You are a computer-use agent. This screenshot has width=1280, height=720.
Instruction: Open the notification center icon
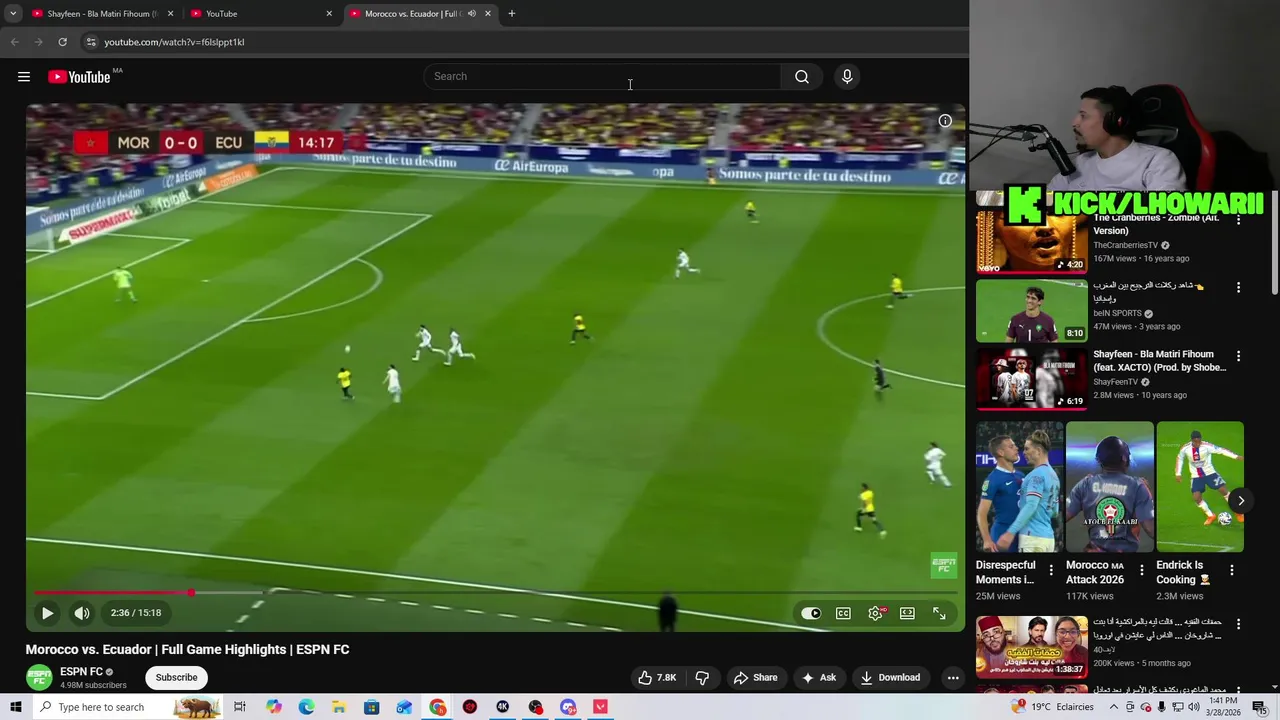(1259, 707)
